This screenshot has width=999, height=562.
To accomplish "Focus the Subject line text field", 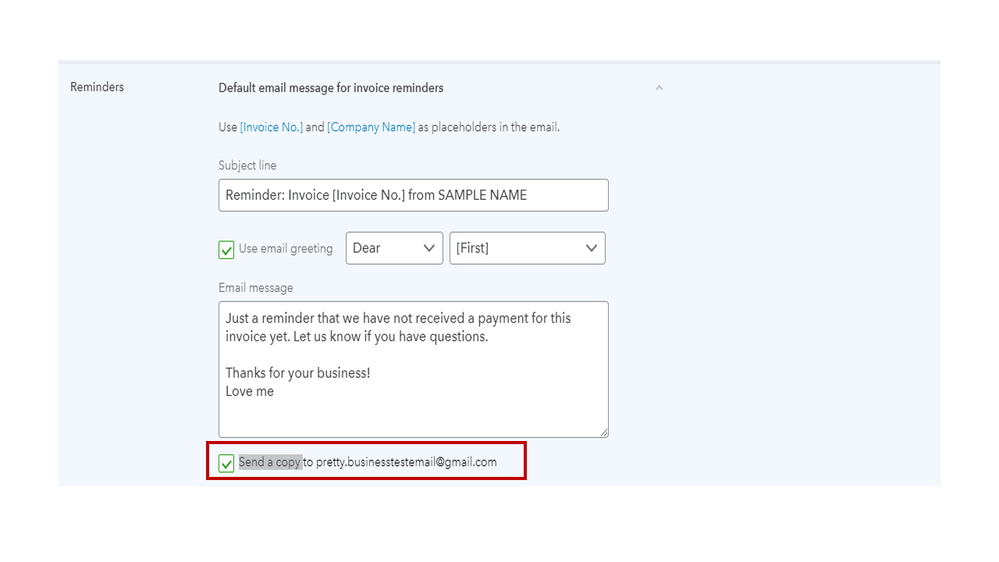I will coord(412,195).
